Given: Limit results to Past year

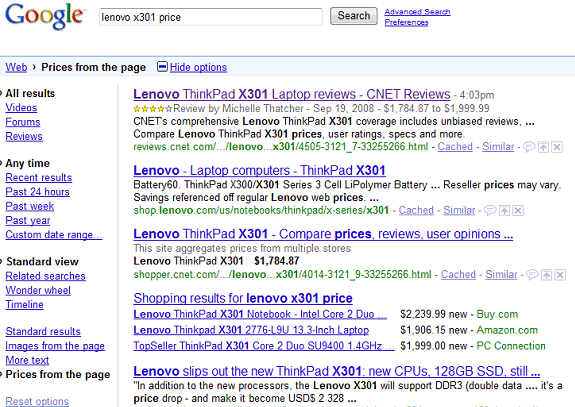Looking at the screenshot, I should (x=28, y=221).
